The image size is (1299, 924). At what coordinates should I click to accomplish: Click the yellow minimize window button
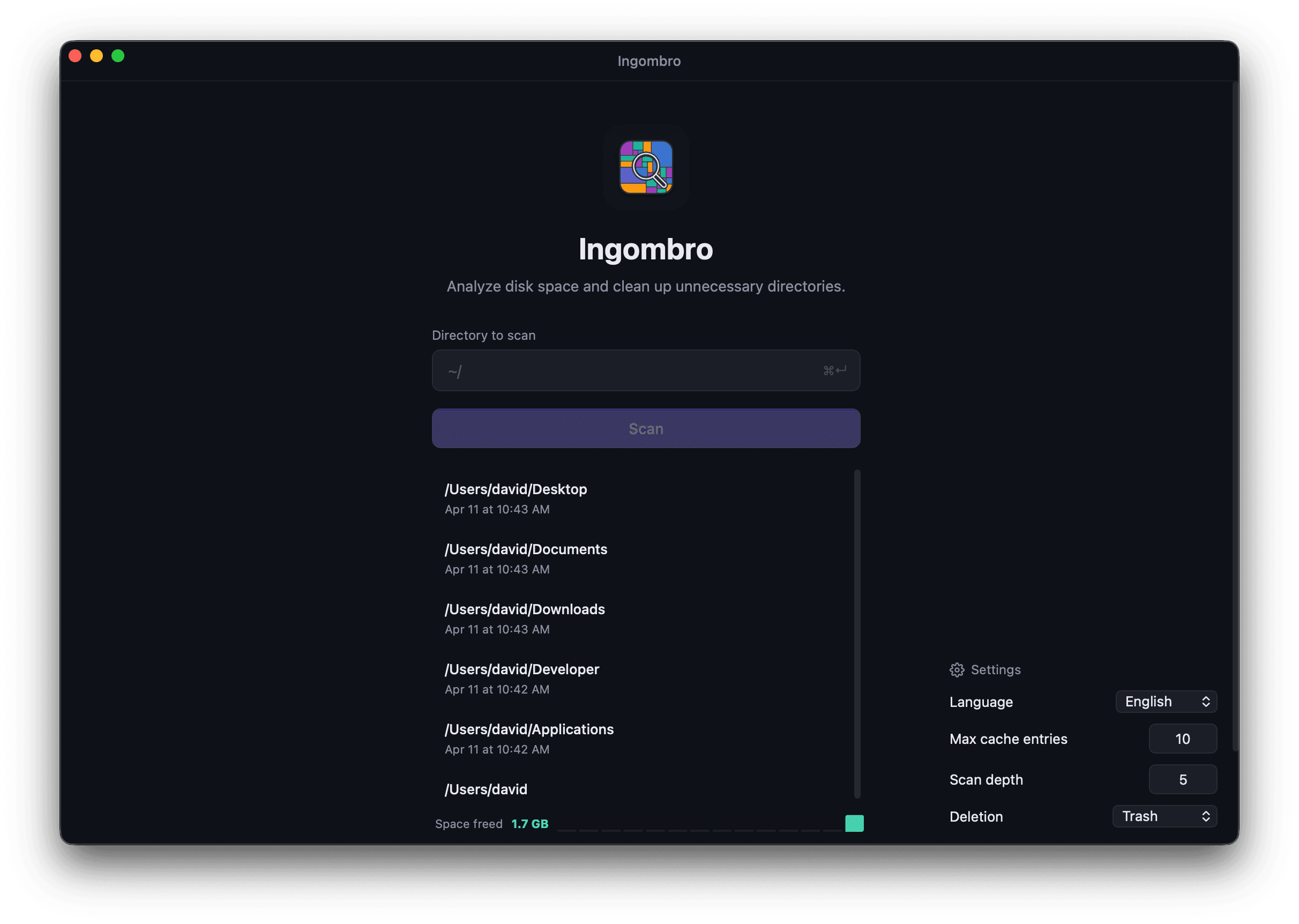[96, 56]
